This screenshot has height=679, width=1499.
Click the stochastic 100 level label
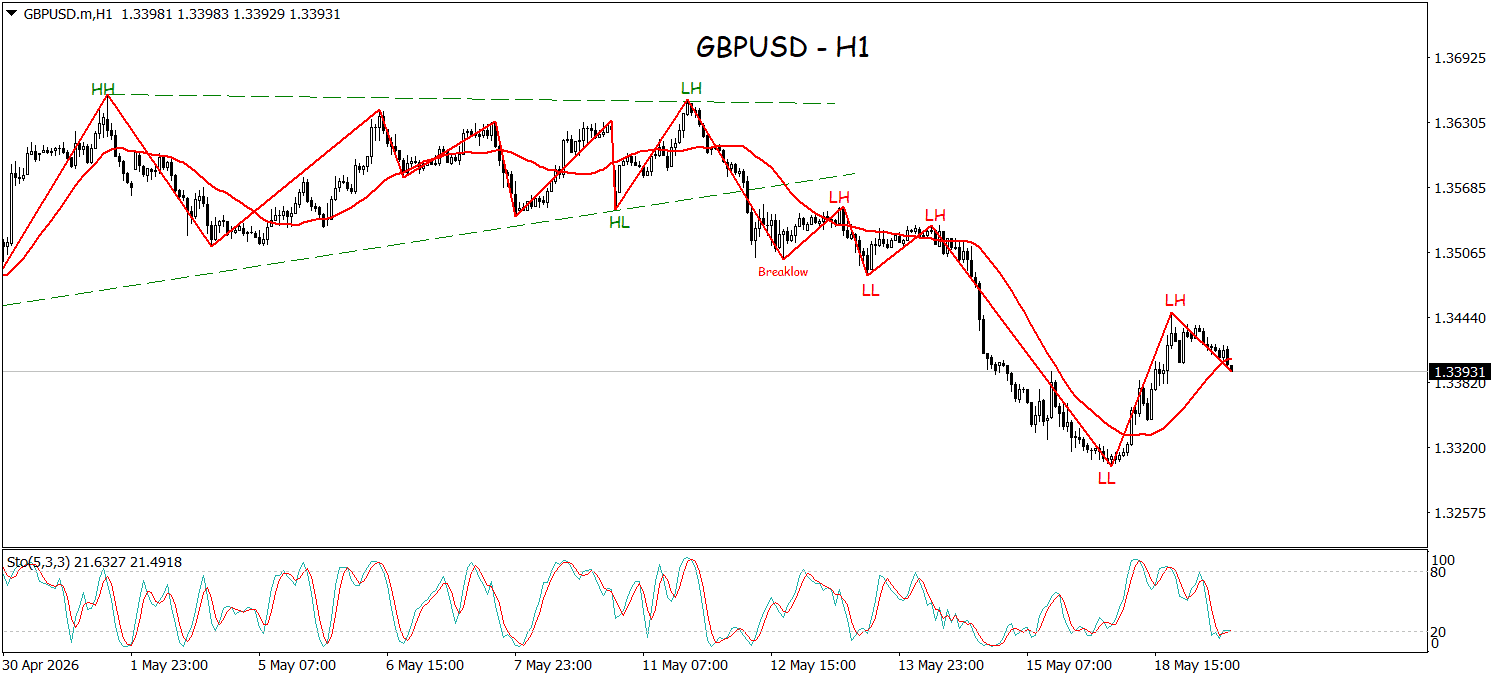pyautogui.click(x=1445, y=559)
